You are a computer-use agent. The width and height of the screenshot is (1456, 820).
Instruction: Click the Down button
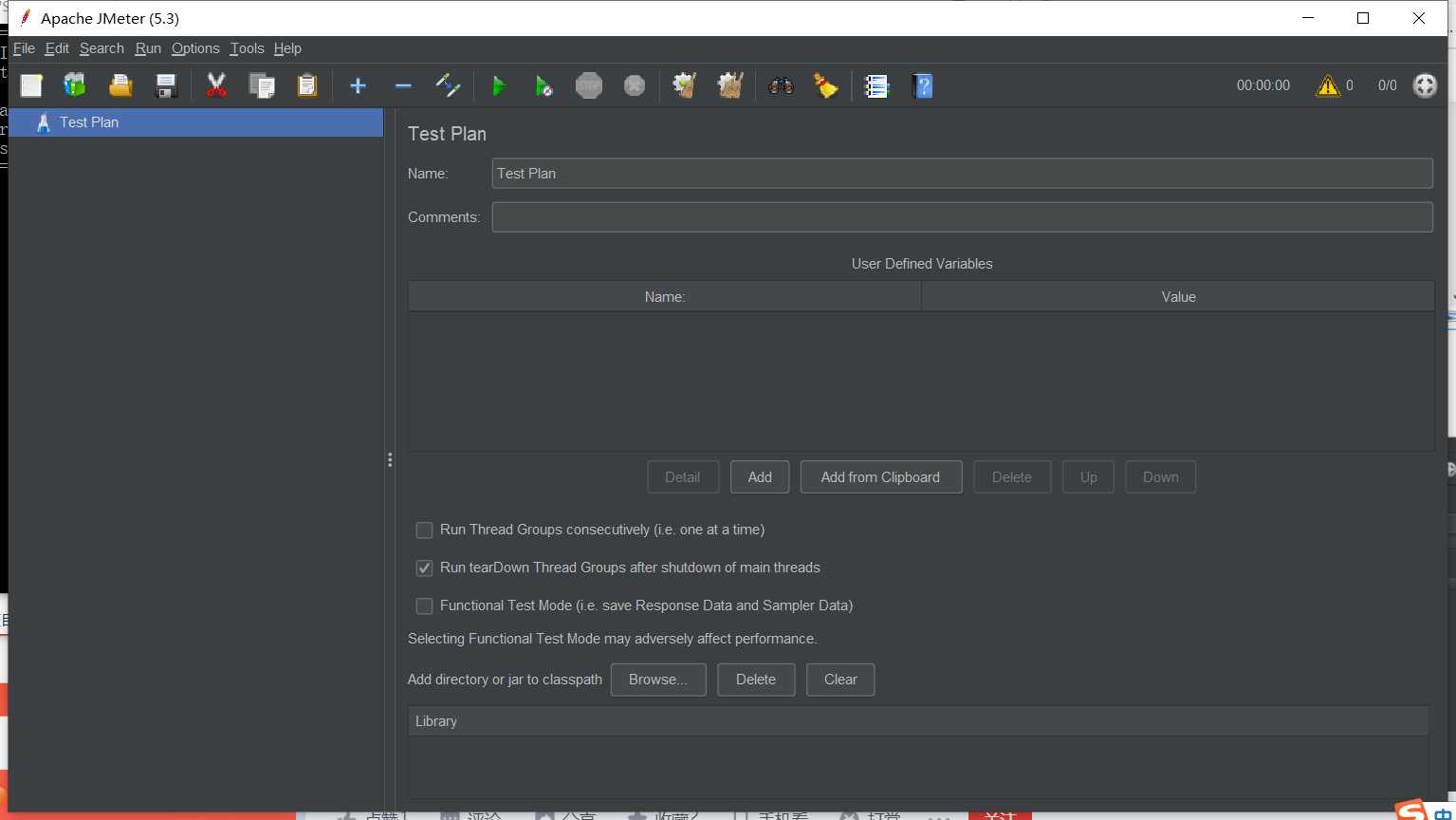(x=1161, y=477)
